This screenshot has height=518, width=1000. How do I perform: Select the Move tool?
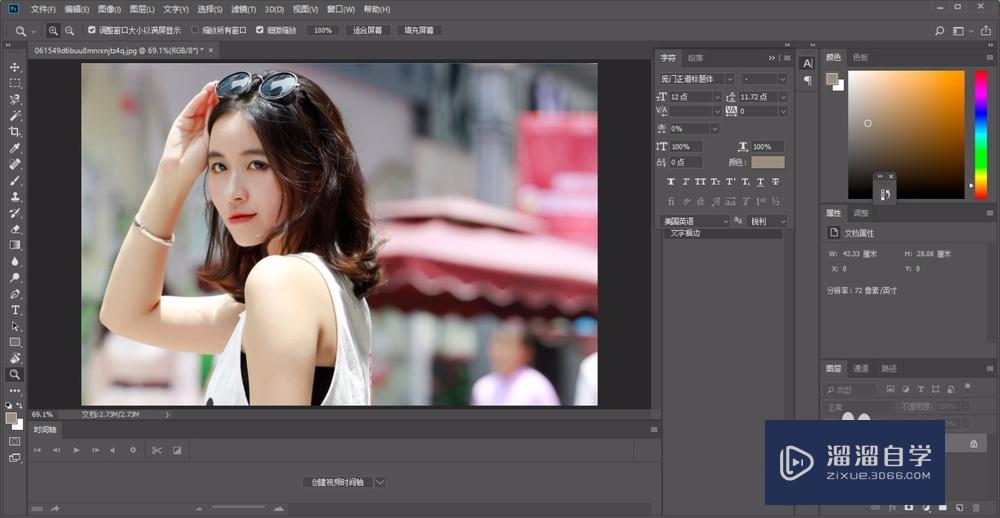pos(15,67)
